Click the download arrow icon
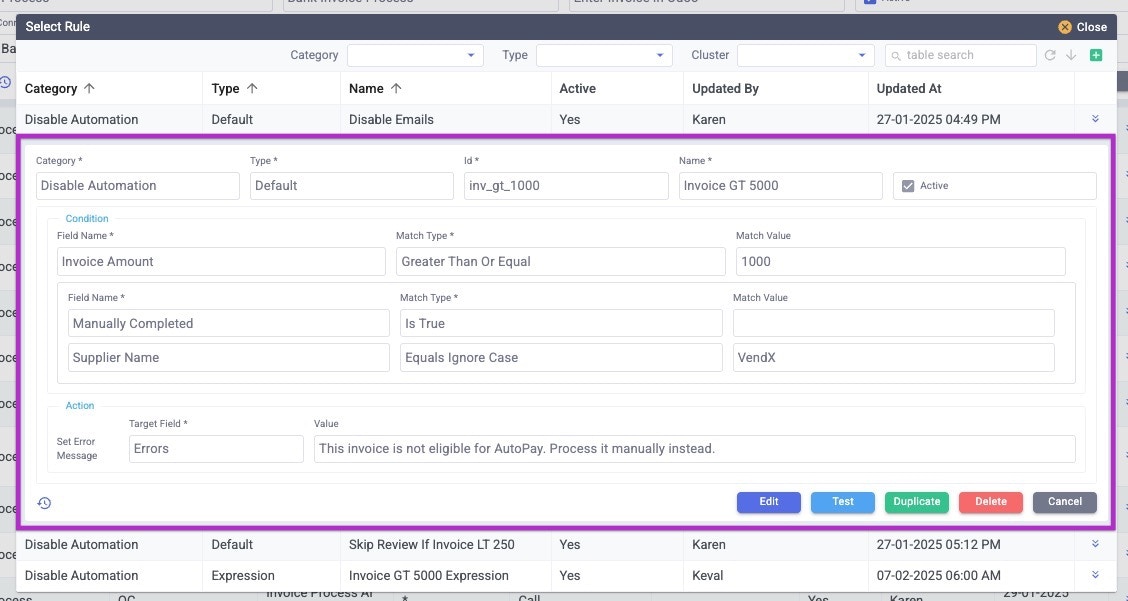Screen dimensions: 1128x601 tap(1071, 55)
